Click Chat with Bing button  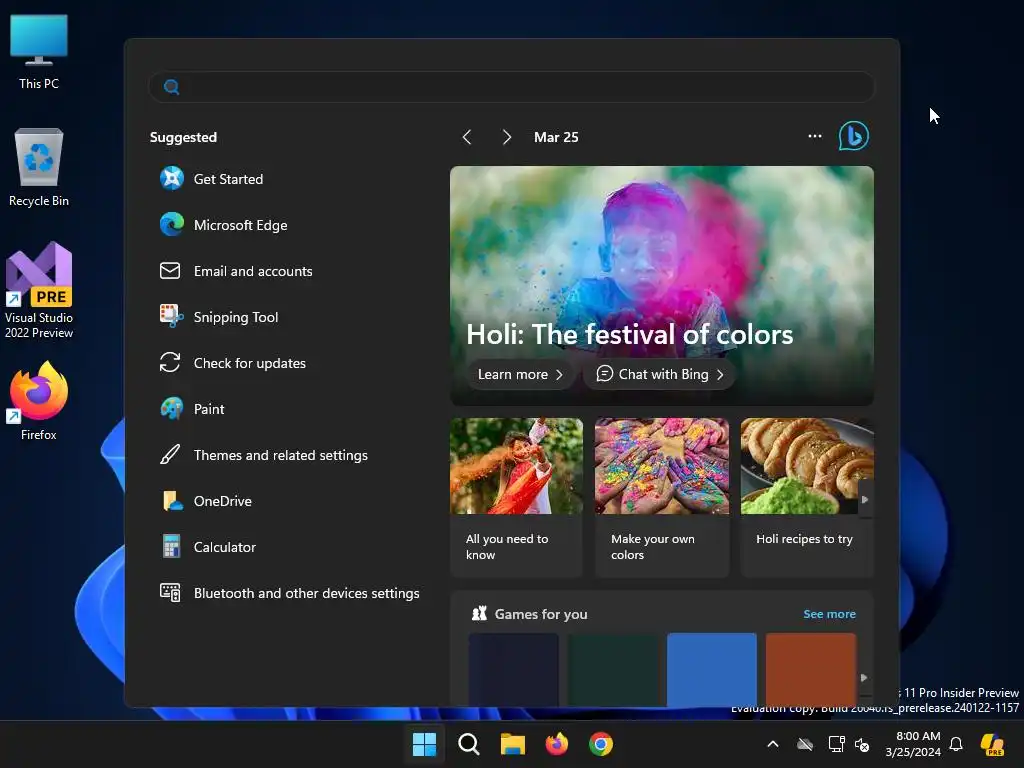pos(660,374)
